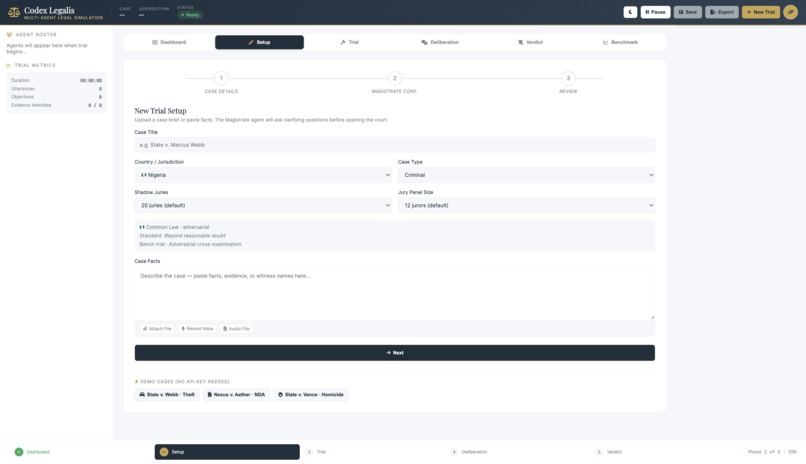Image resolution: width=806 pixels, height=464 pixels.
Task: Export the trial data
Action: (722, 12)
